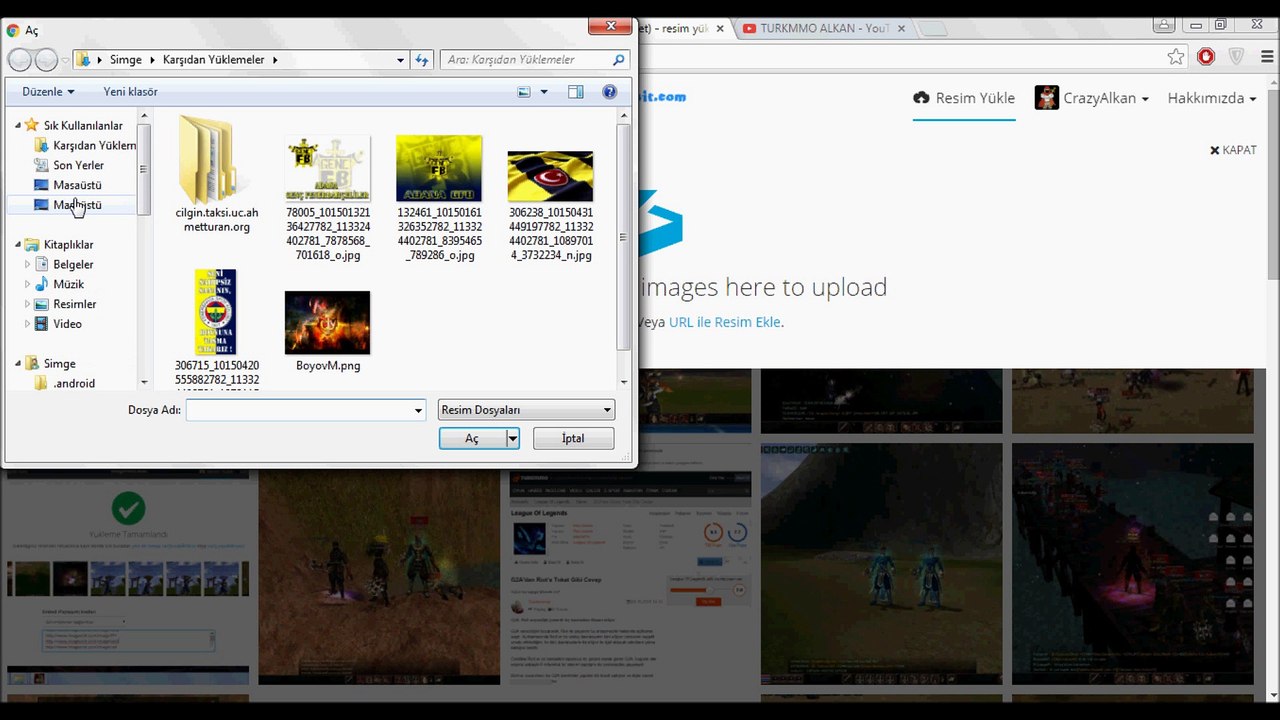Click the Aç button
1280x720 pixels.
click(472, 439)
